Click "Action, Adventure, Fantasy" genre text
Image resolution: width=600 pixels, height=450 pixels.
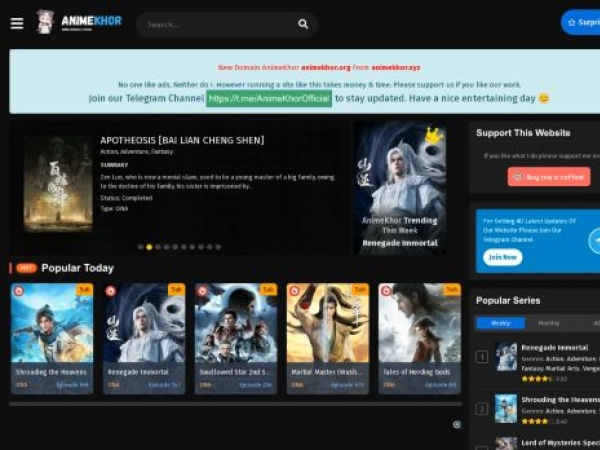137,152
